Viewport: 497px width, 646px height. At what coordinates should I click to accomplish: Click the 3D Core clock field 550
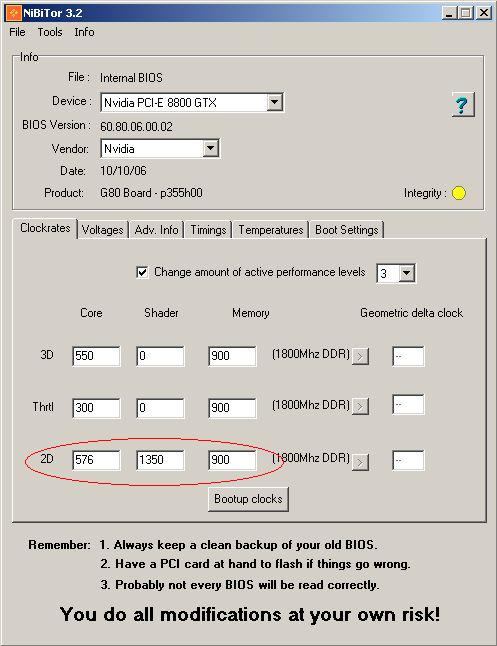coord(96,356)
